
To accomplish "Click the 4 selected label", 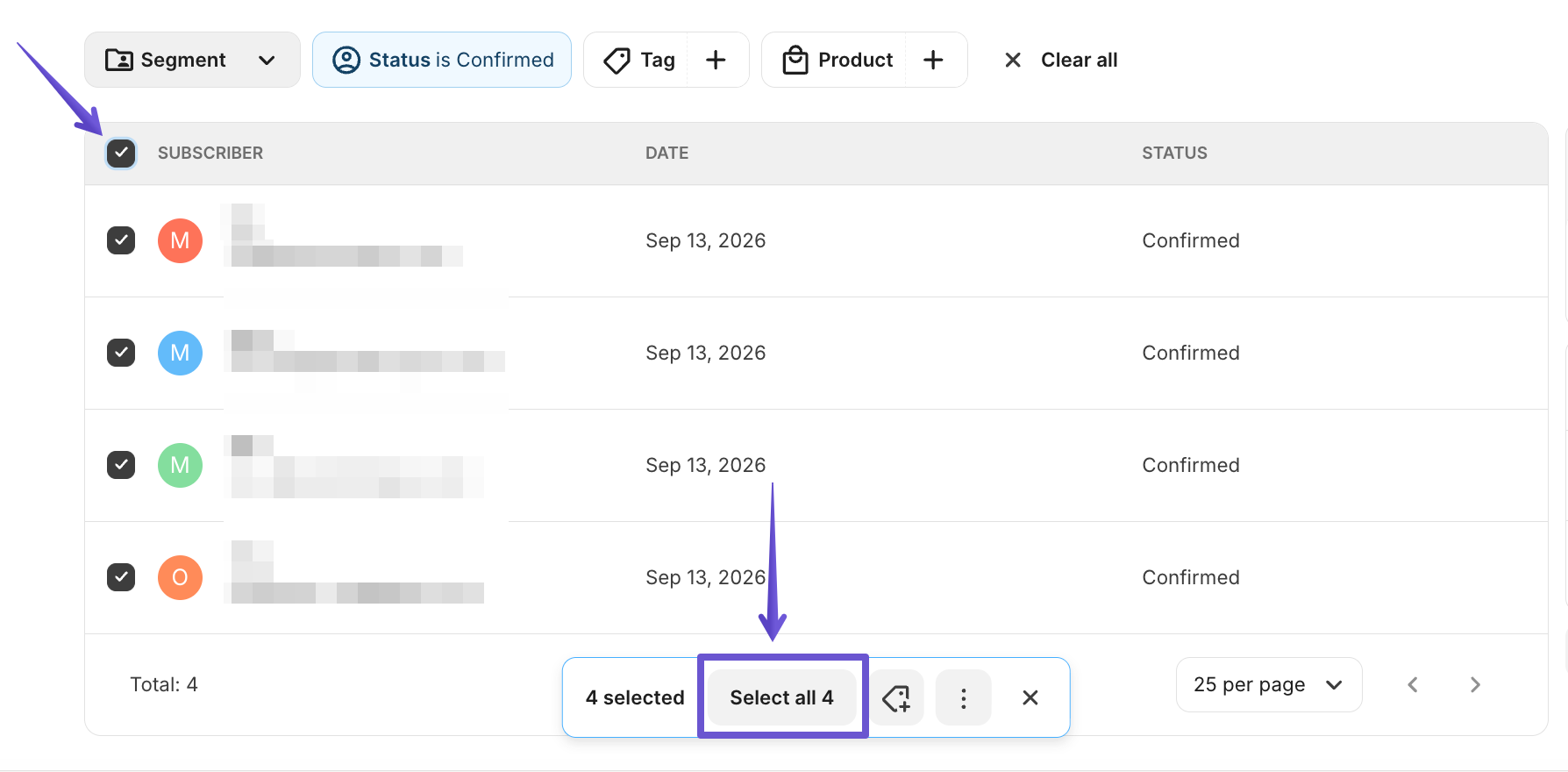I will click(x=635, y=697).
